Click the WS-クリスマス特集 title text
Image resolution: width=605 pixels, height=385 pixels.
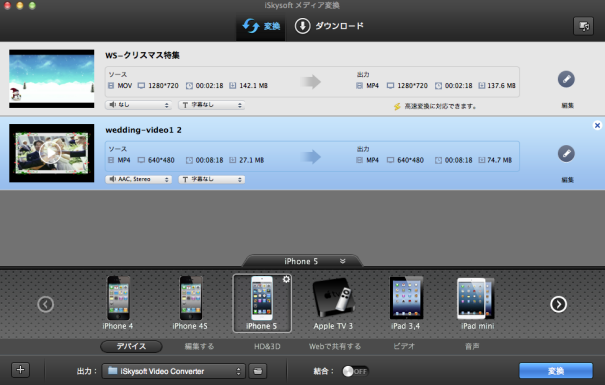142,56
